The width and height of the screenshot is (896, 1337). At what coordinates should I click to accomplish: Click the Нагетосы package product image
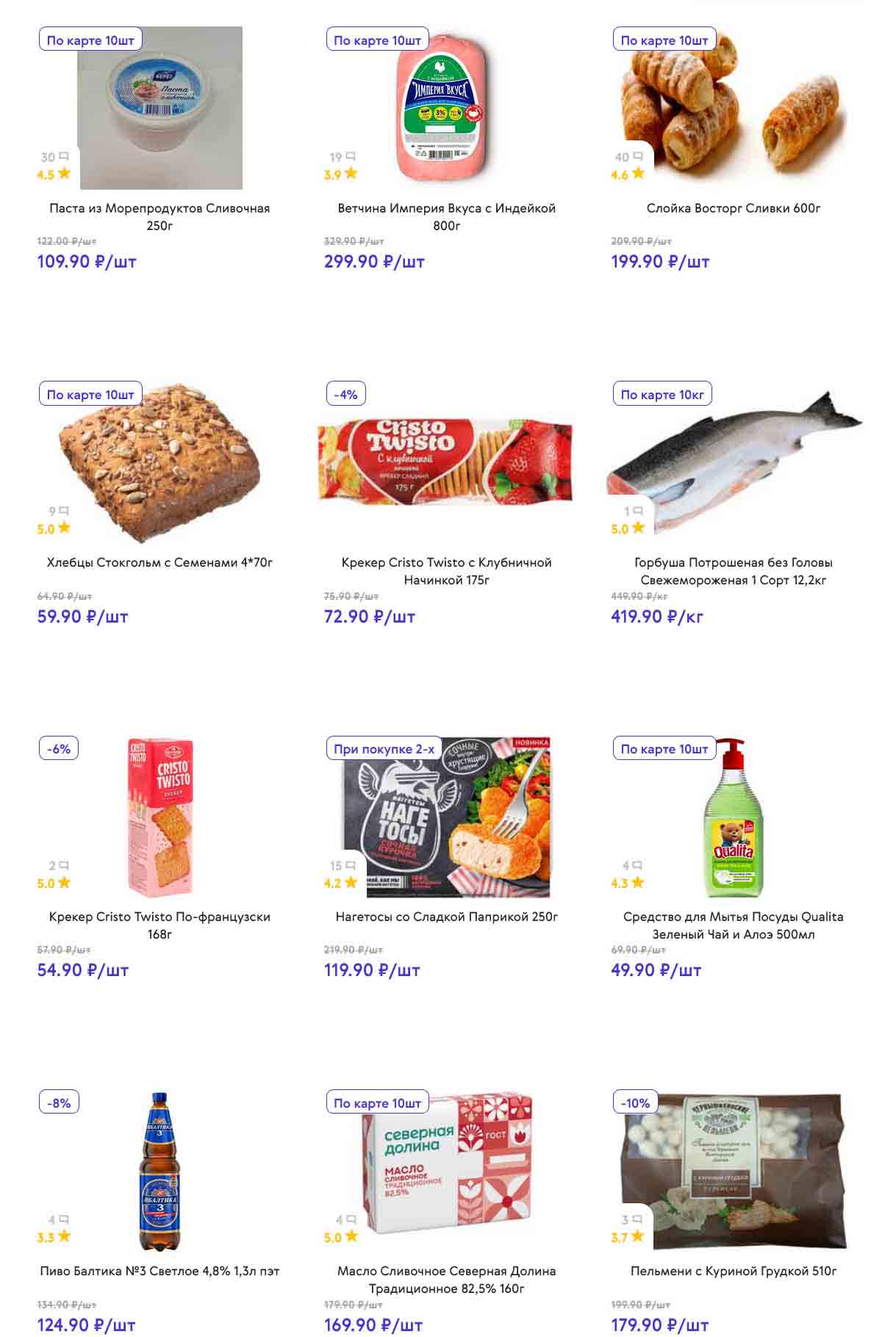[x=446, y=817]
